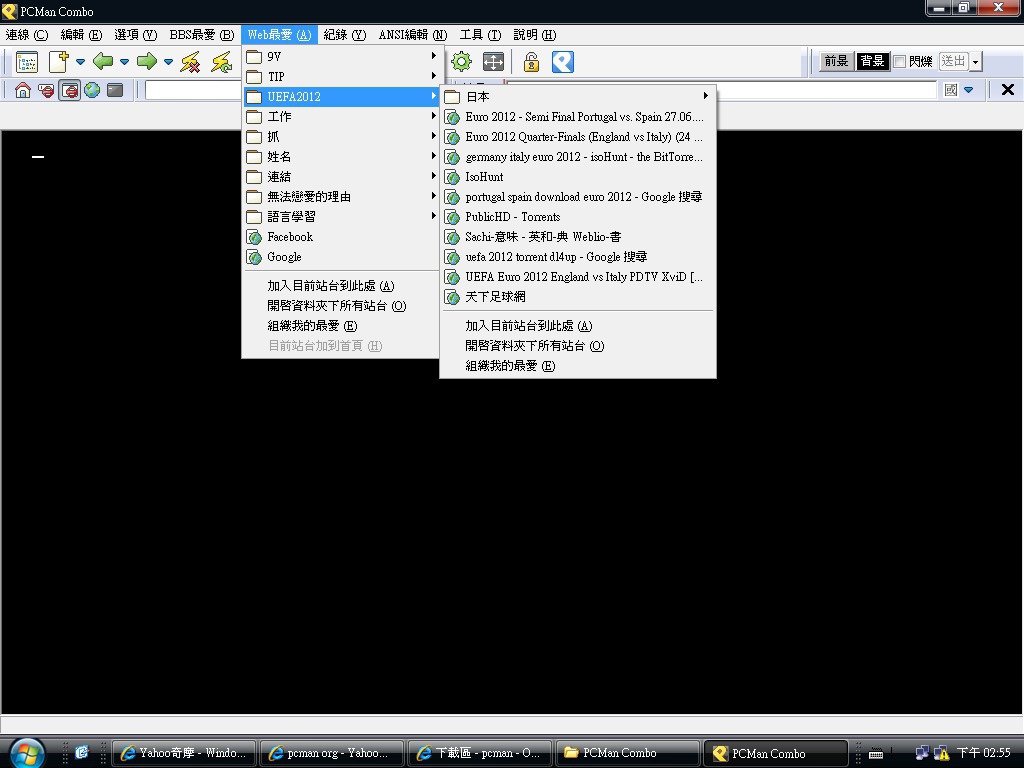Open the back-history dropdown arrow
This screenshot has height=768, width=1024.
[124, 62]
